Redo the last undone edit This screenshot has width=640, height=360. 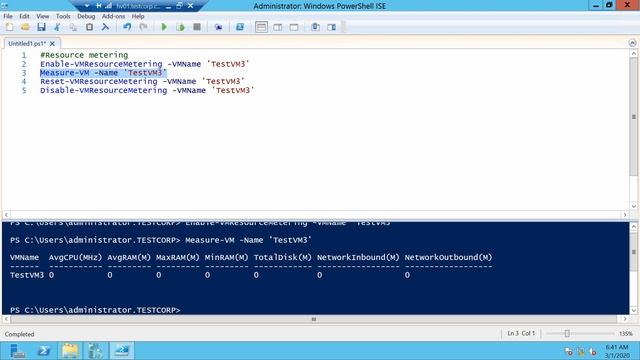pyautogui.click(x=143, y=27)
